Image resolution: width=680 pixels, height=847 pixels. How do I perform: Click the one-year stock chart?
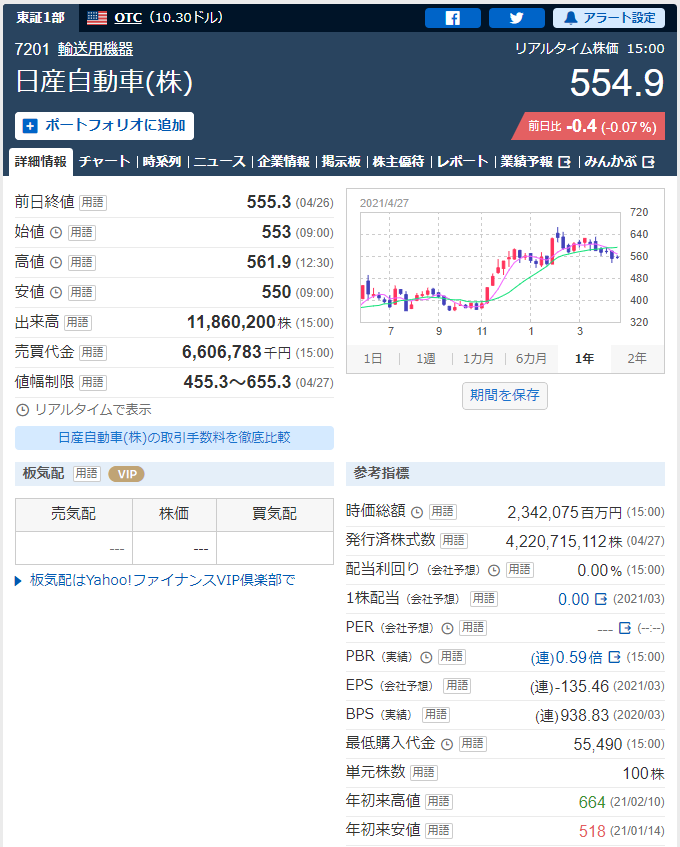pos(490,267)
